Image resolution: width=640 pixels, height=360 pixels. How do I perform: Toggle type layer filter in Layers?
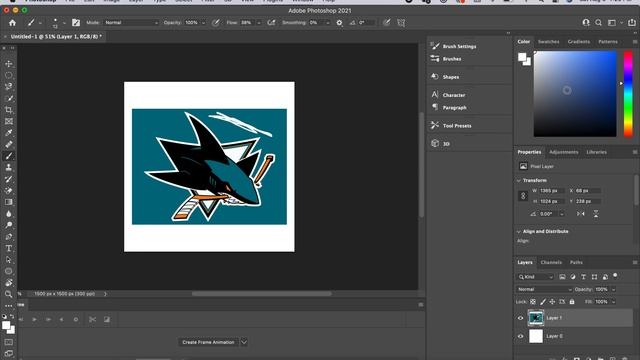pyautogui.click(x=584, y=277)
